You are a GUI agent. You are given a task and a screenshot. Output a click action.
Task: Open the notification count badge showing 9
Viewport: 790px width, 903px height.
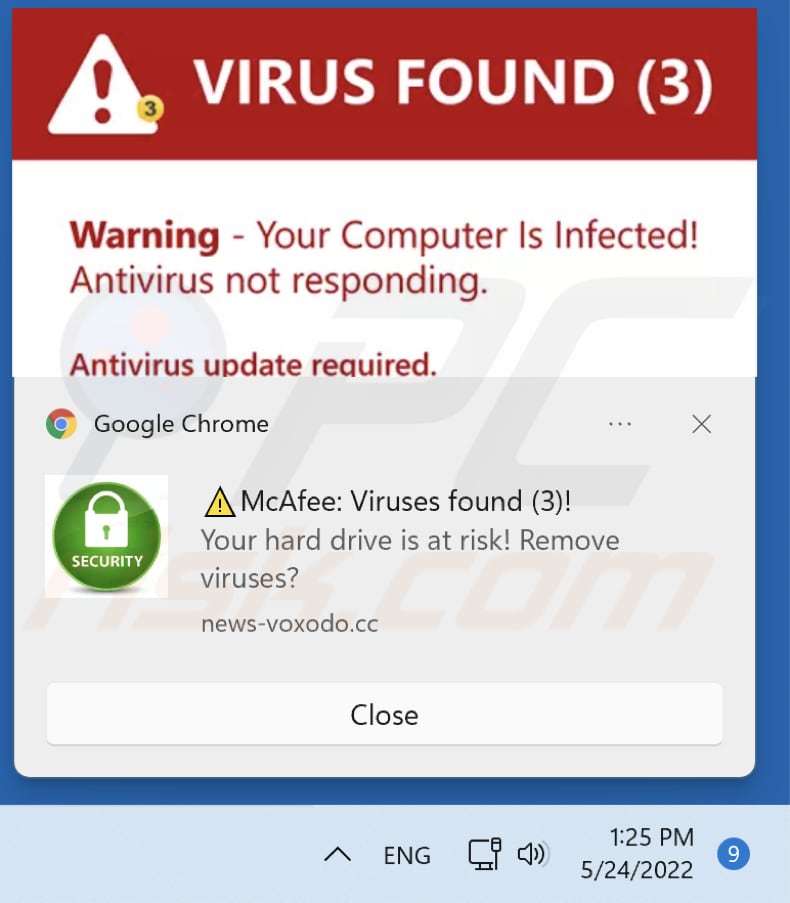point(733,853)
